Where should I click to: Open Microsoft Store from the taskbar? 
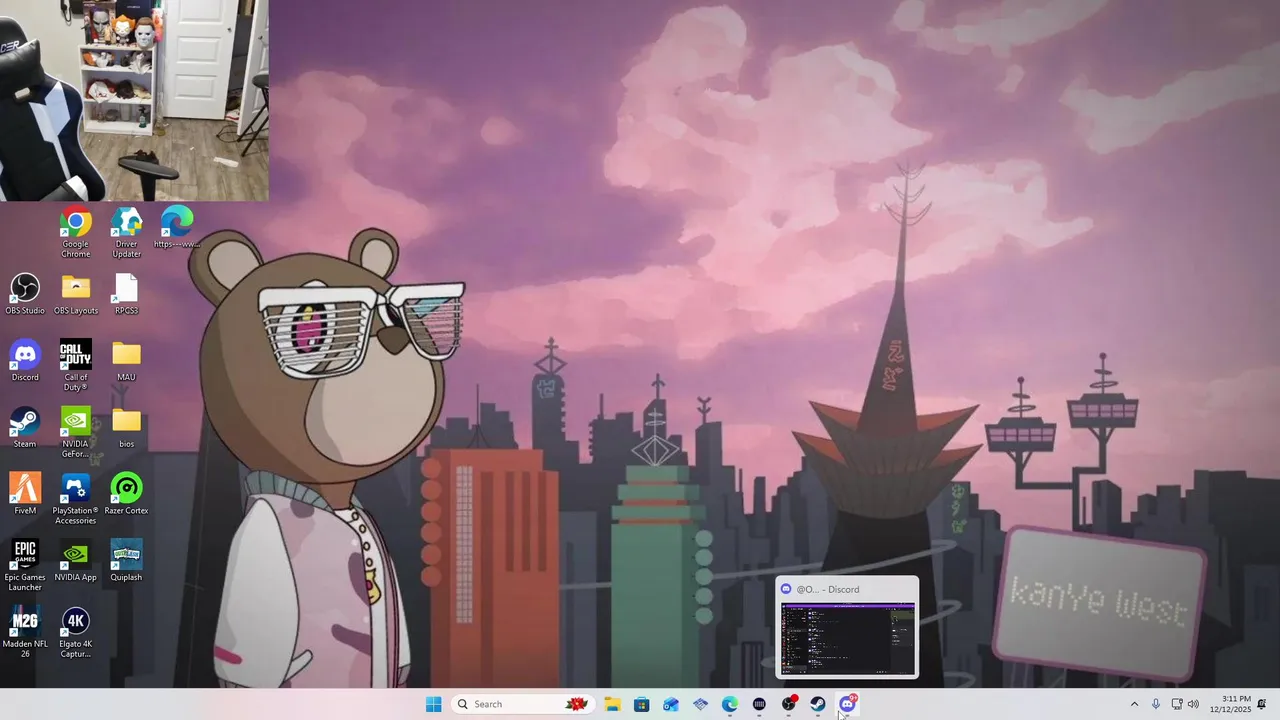[642, 704]
